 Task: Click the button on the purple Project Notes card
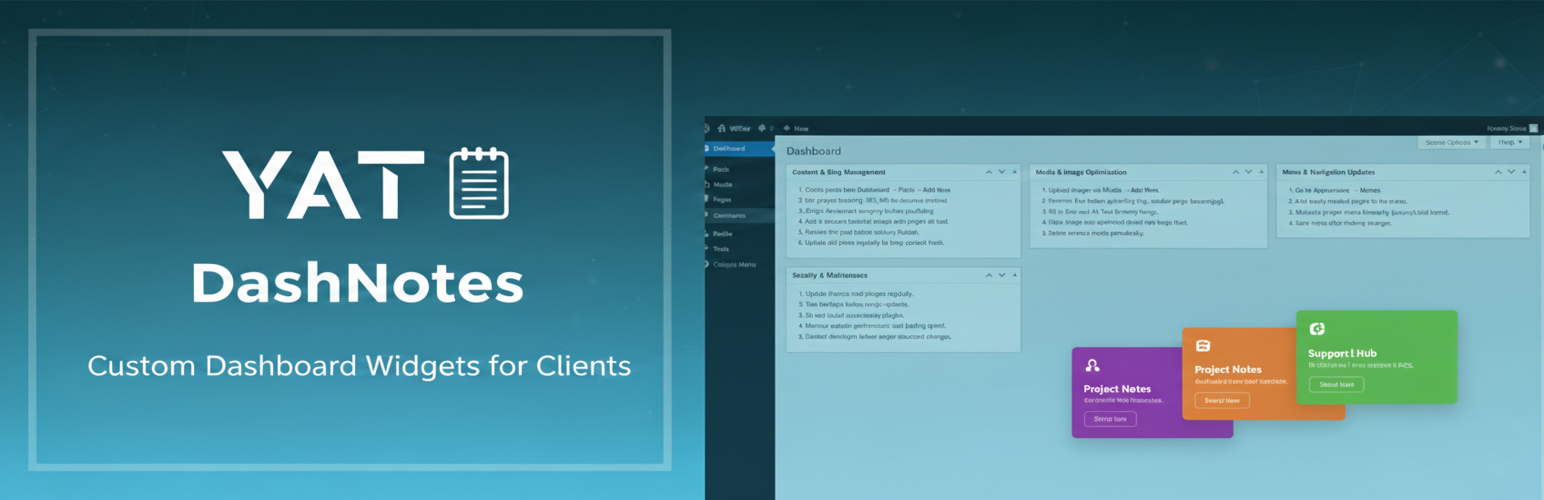pyautogui.click(x=1110, y=419)
